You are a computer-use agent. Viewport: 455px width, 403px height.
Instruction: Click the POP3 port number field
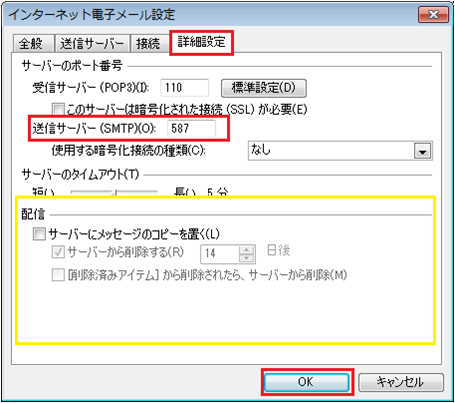184,88
